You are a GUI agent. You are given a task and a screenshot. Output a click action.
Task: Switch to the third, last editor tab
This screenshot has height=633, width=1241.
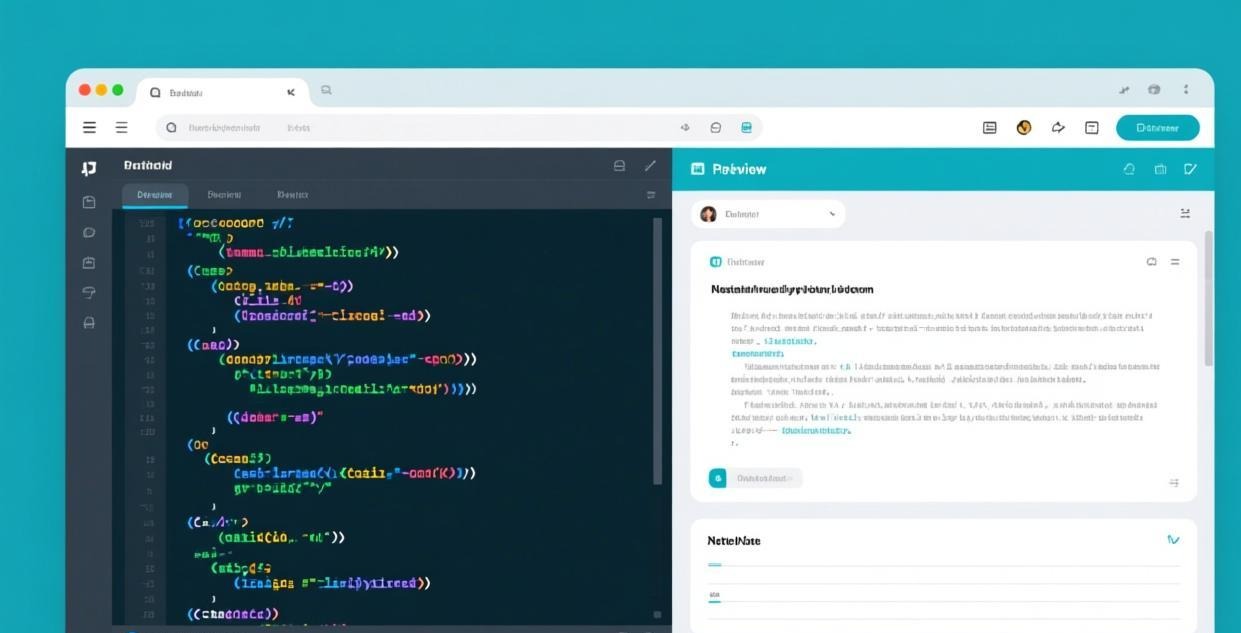292,195
